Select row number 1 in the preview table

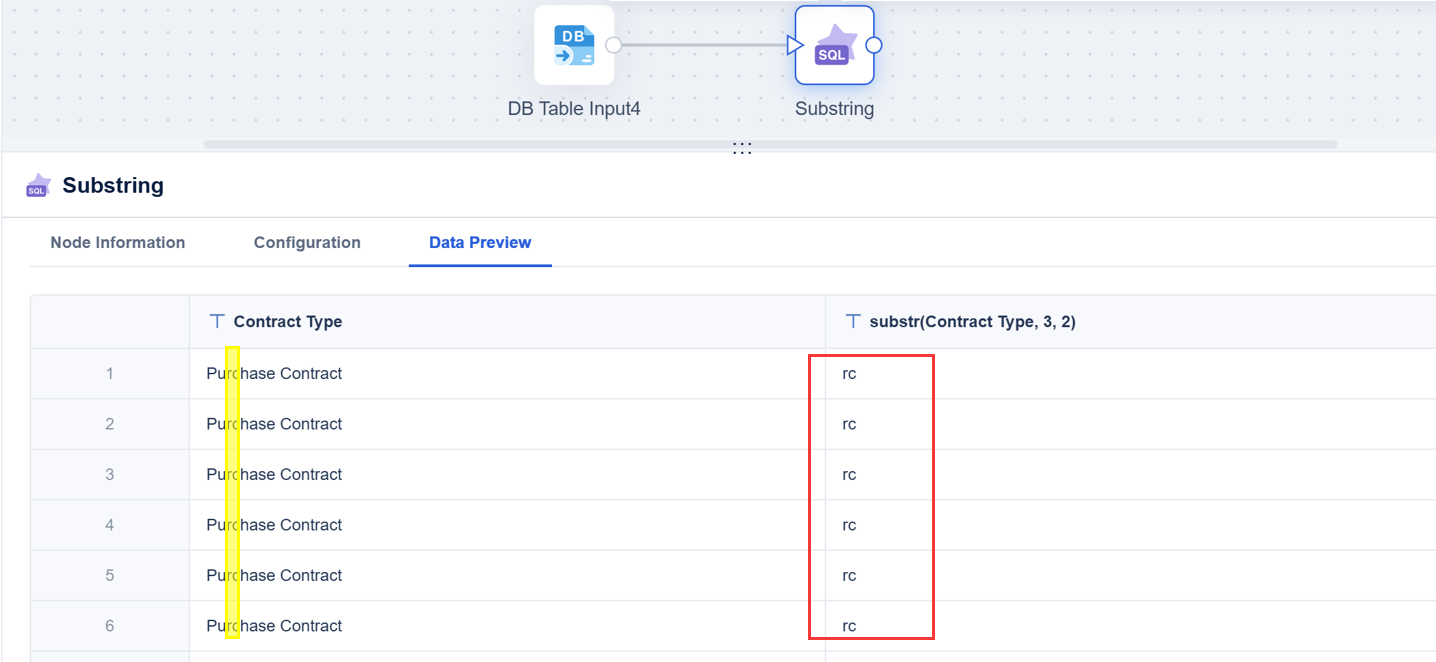110,373
